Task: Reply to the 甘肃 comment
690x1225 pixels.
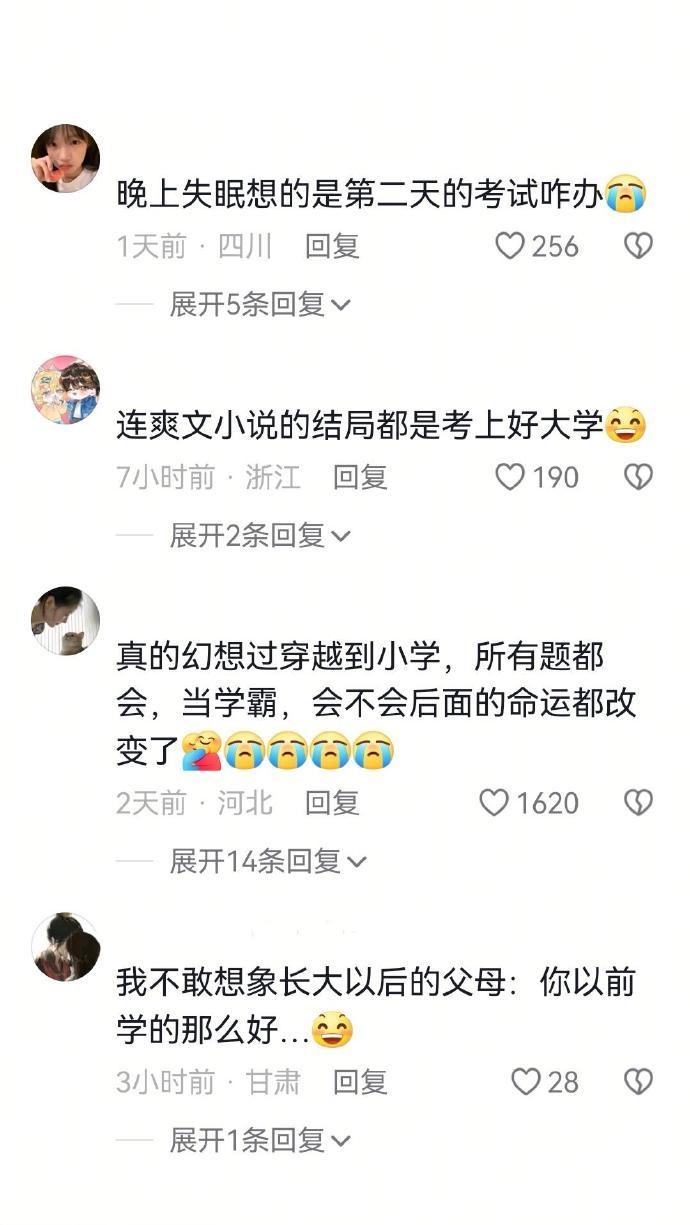Action: tap(360, 1081)
